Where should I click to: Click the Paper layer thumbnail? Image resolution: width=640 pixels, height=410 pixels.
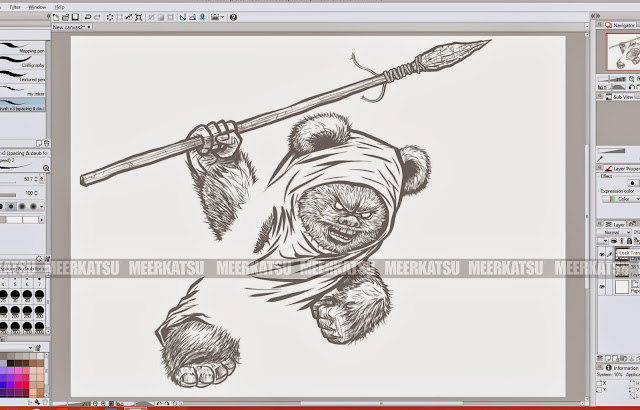click(x=622, y=287)
